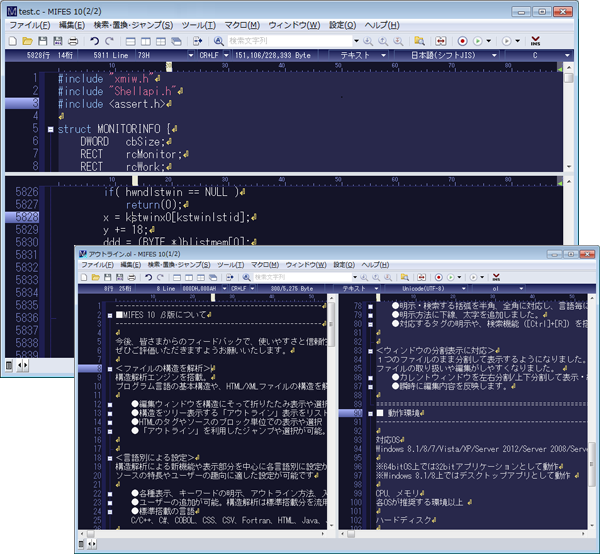Click line number 5828 in the gutter
The height and width of the screenshot is (554, 600).
point(27,217)
